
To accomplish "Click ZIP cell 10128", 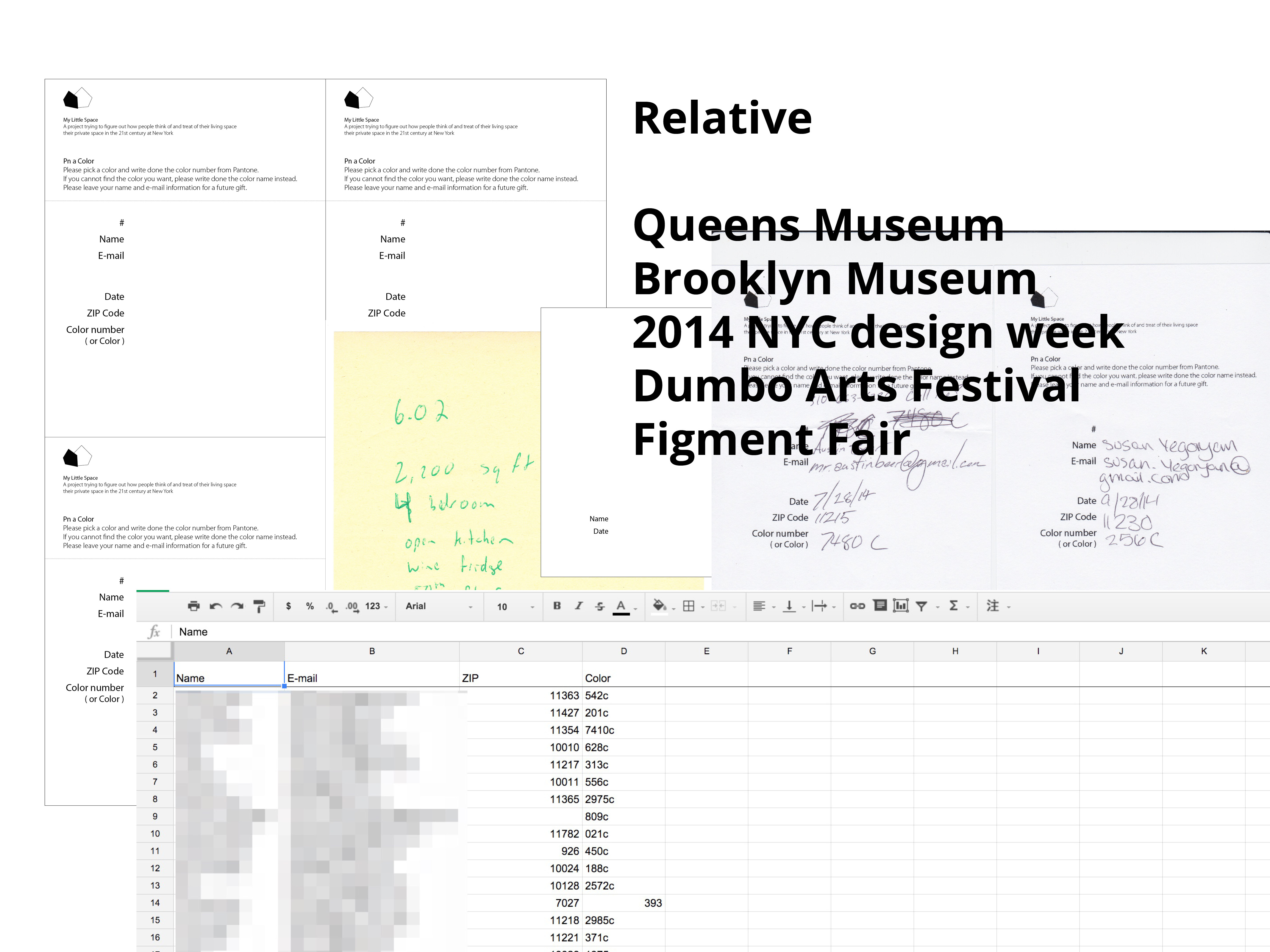I will click(521, 885).
